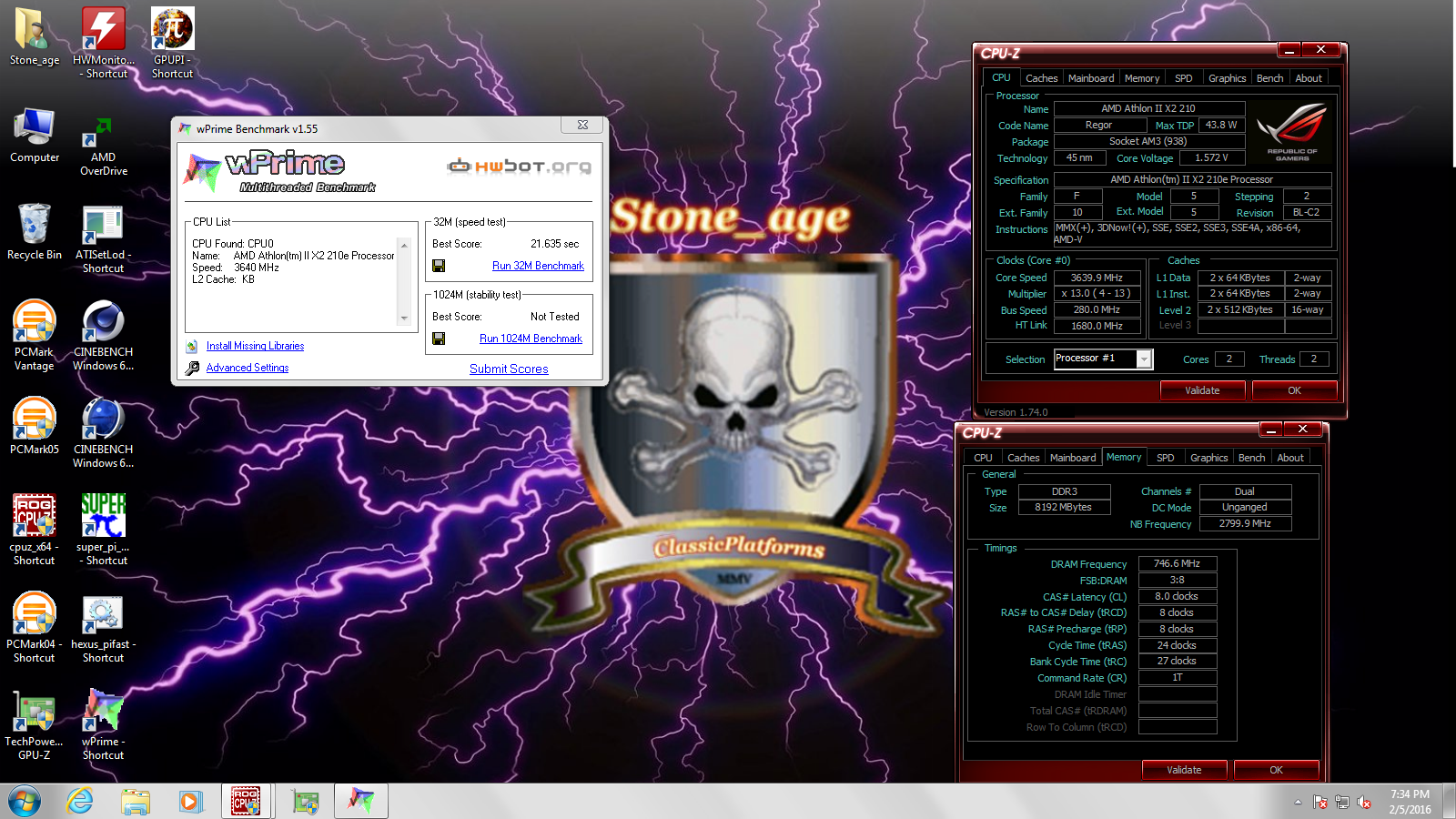Launch super_pi shortcut icon

(103, 530)
